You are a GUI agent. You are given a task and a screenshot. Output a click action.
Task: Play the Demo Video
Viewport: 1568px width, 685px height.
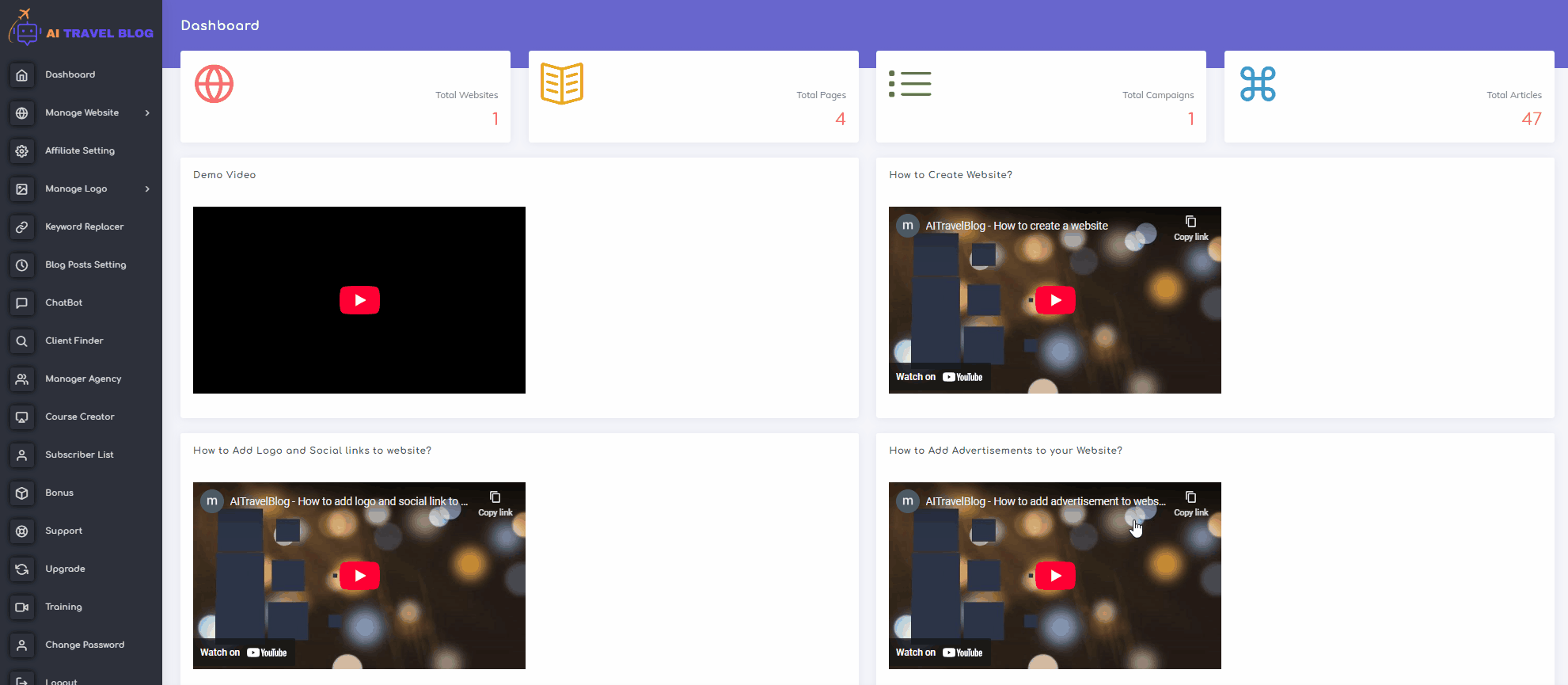(359, 300)
